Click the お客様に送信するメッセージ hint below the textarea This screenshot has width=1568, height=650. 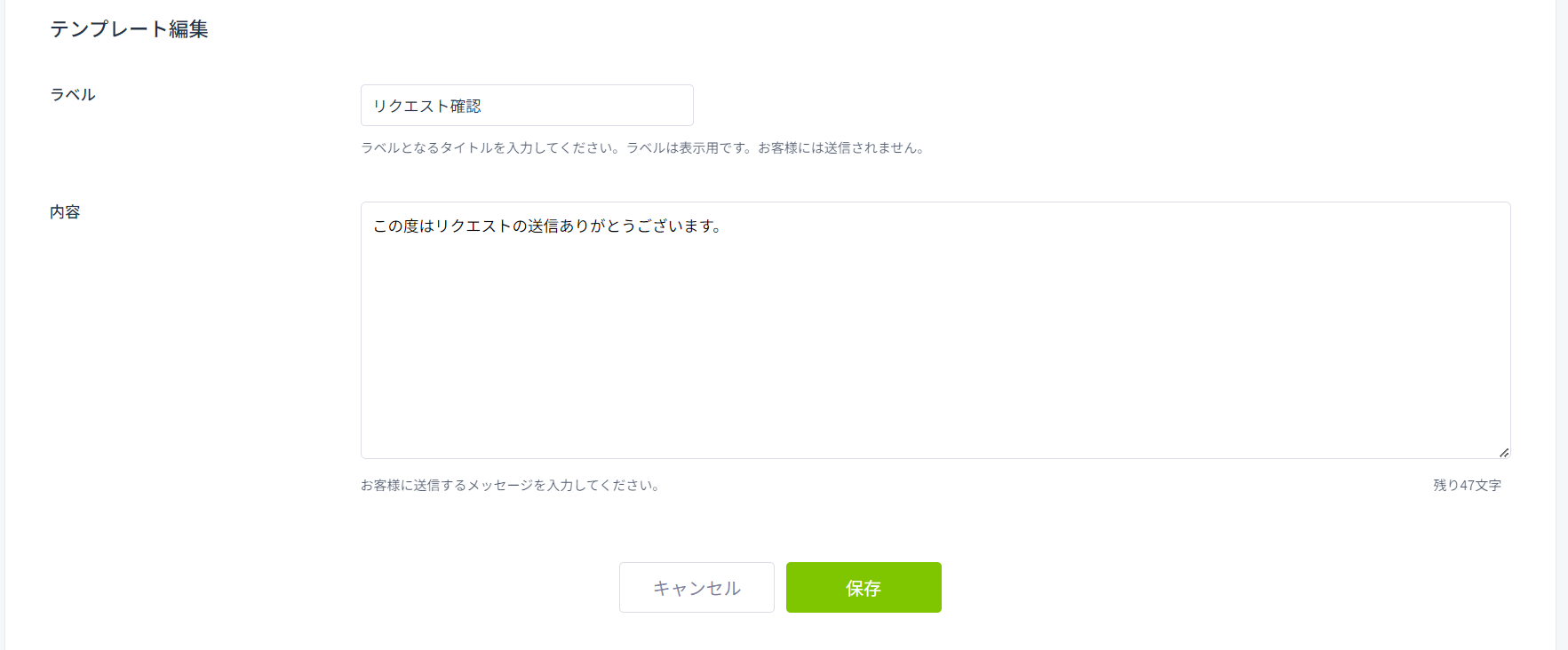511,486
